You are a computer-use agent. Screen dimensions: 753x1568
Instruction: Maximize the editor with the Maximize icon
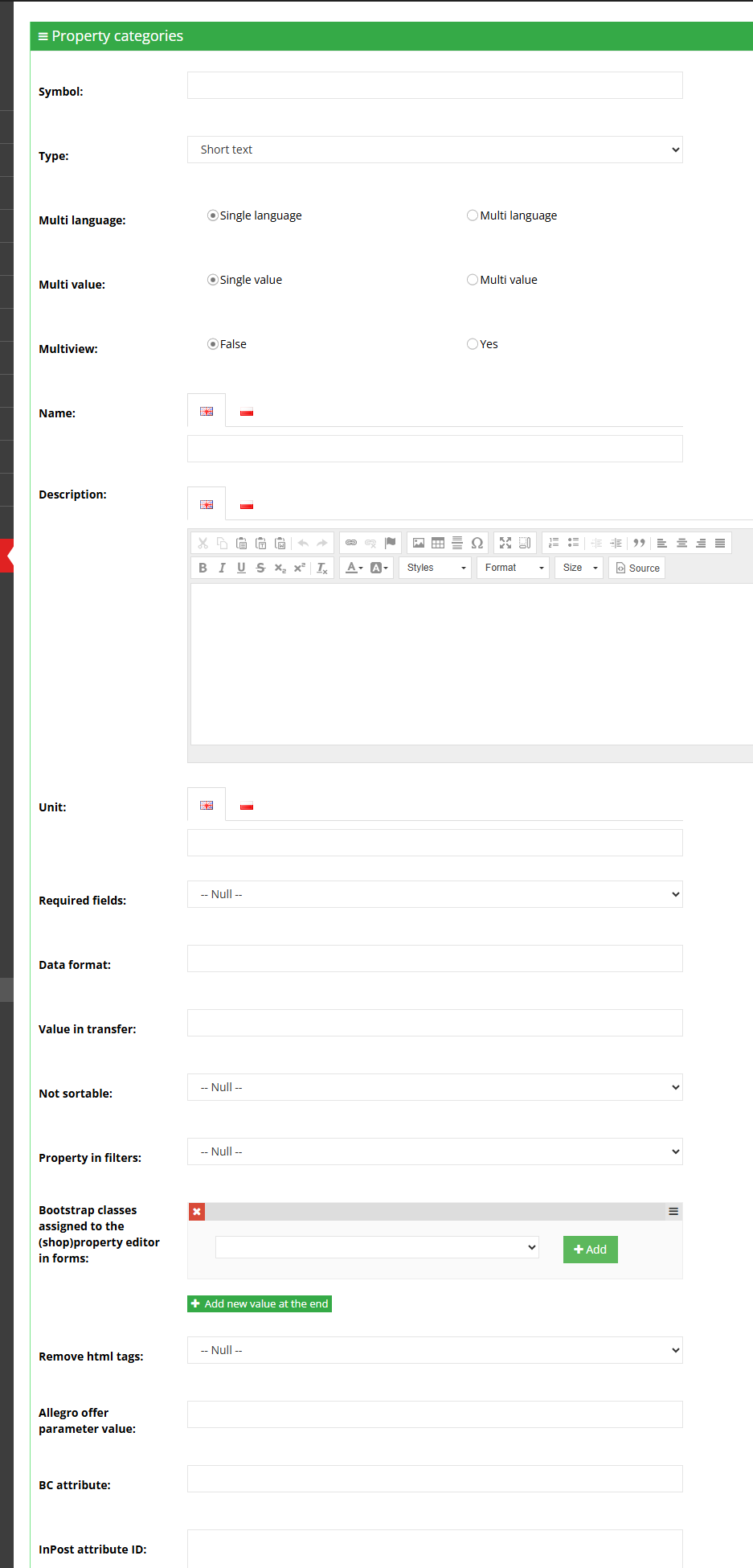pos(505,543)
